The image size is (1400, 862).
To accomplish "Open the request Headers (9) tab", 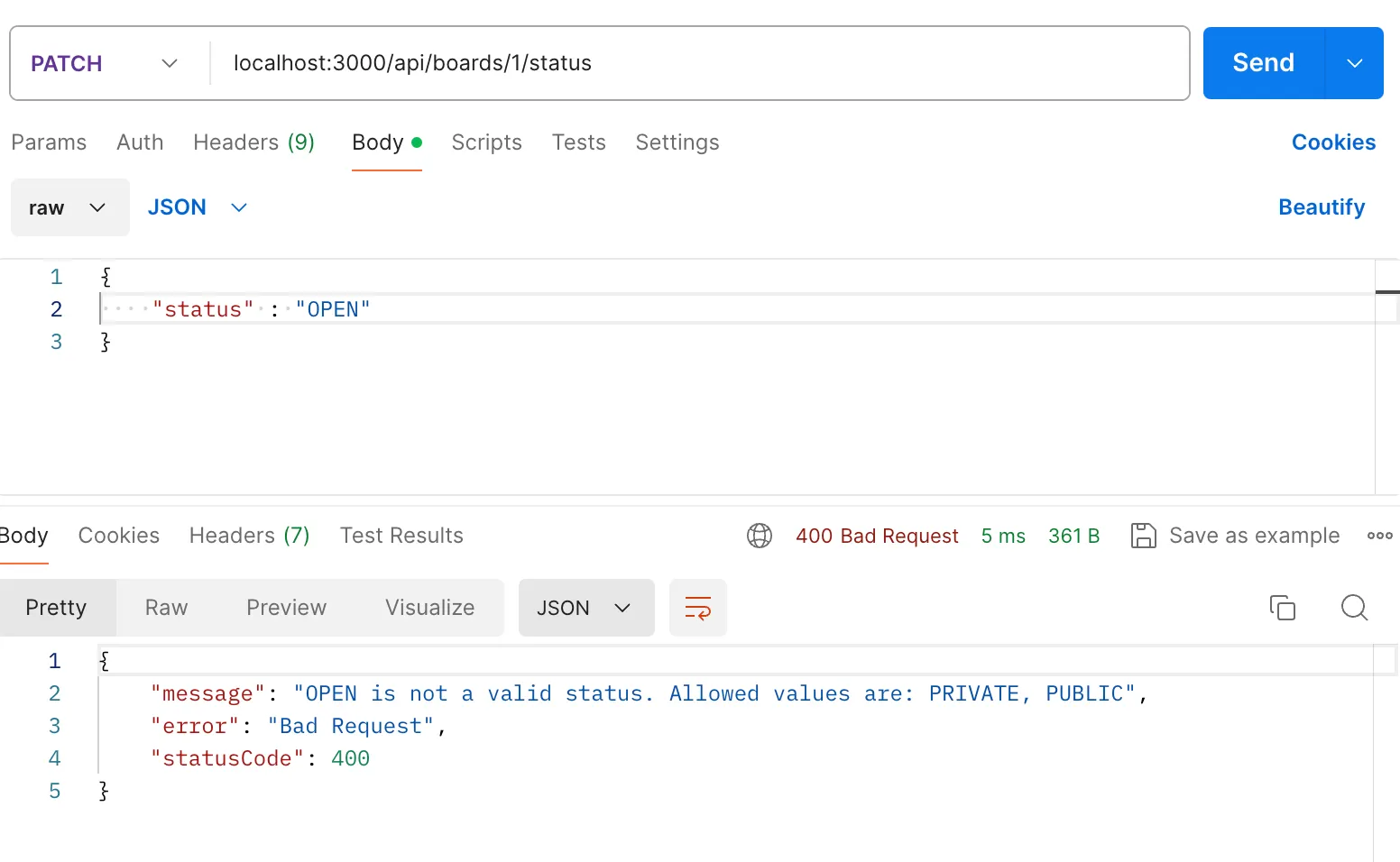I will [x=253, y=142].
